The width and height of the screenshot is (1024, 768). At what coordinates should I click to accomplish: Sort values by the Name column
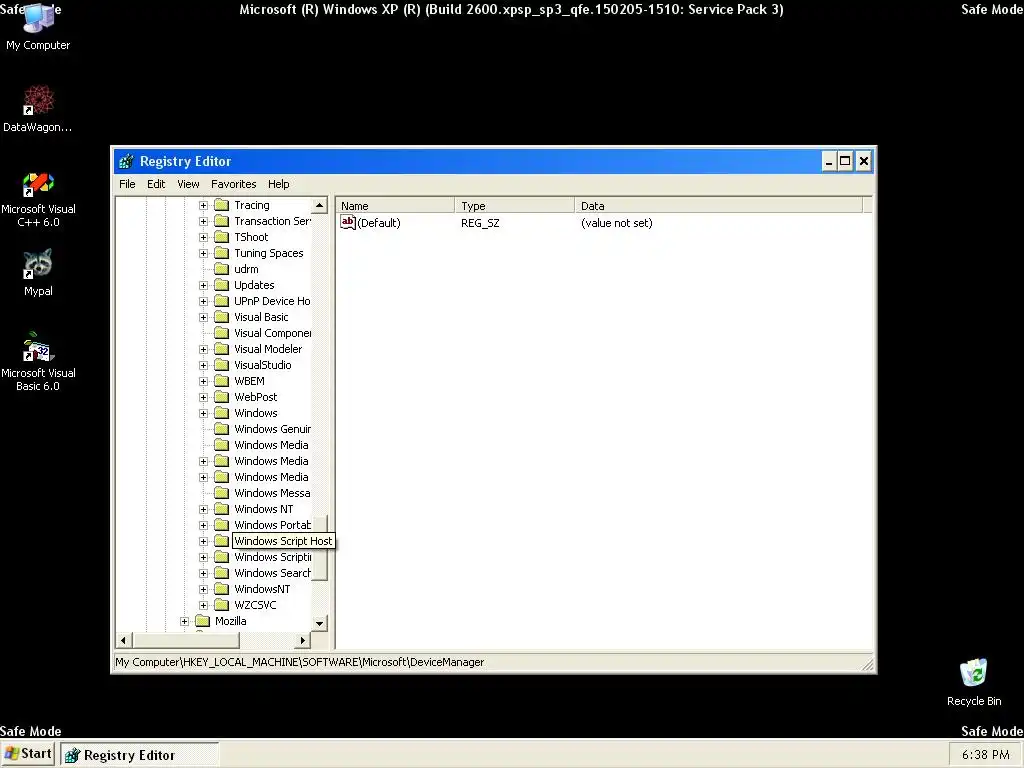[395, 206]
